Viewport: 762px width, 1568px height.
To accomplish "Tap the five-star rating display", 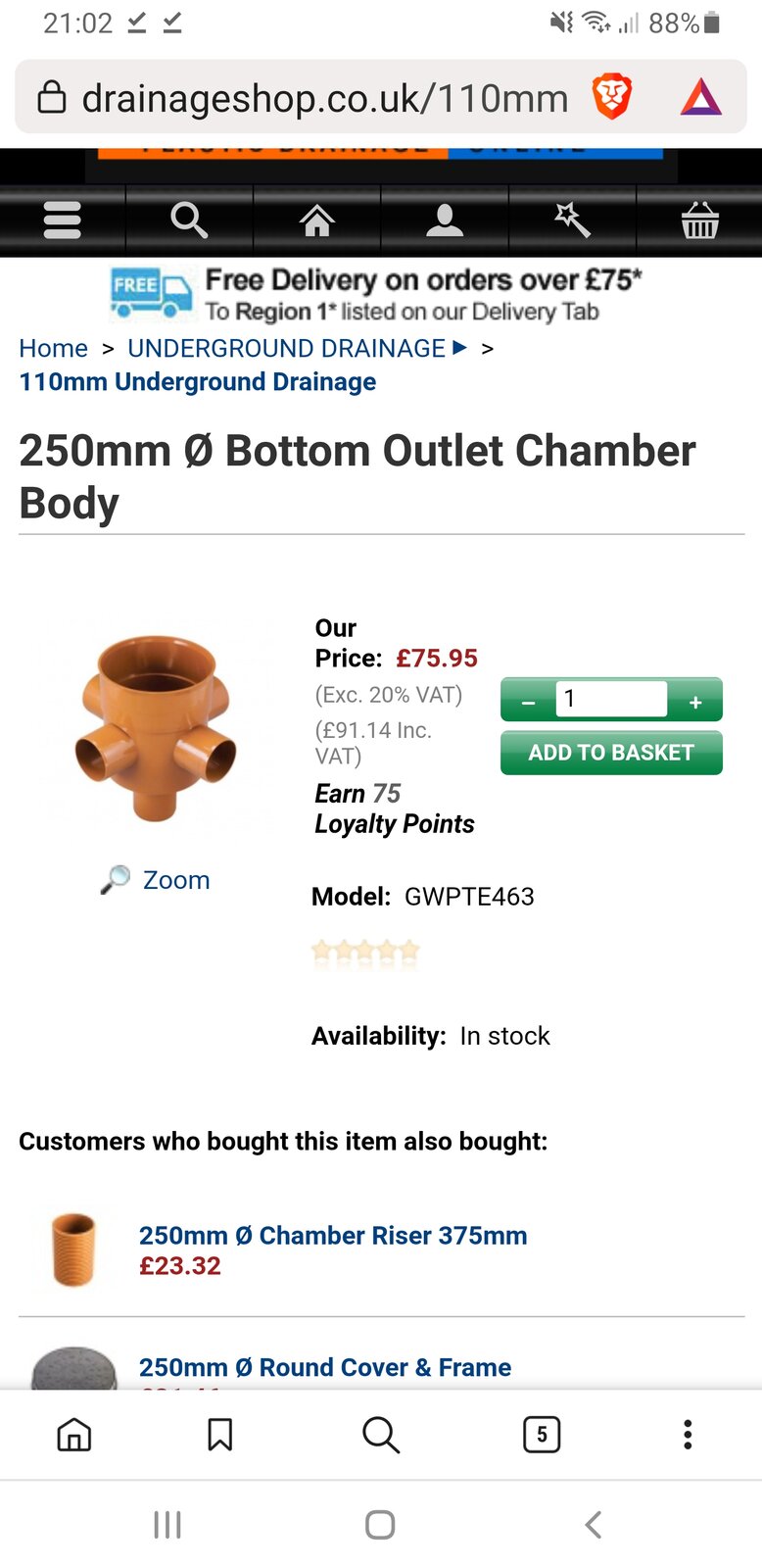I will pyautogui.click(x=365, y=951).
